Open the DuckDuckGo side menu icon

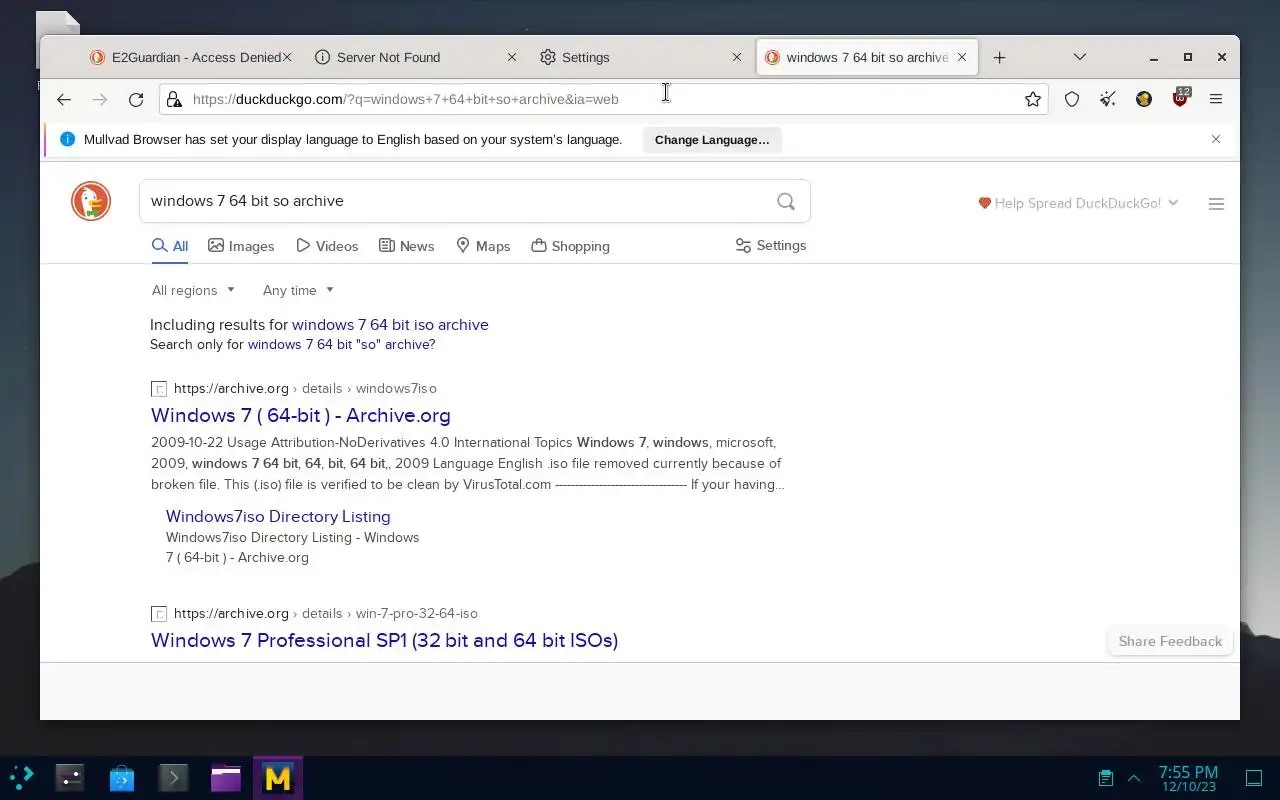(x=1216, y=204)
